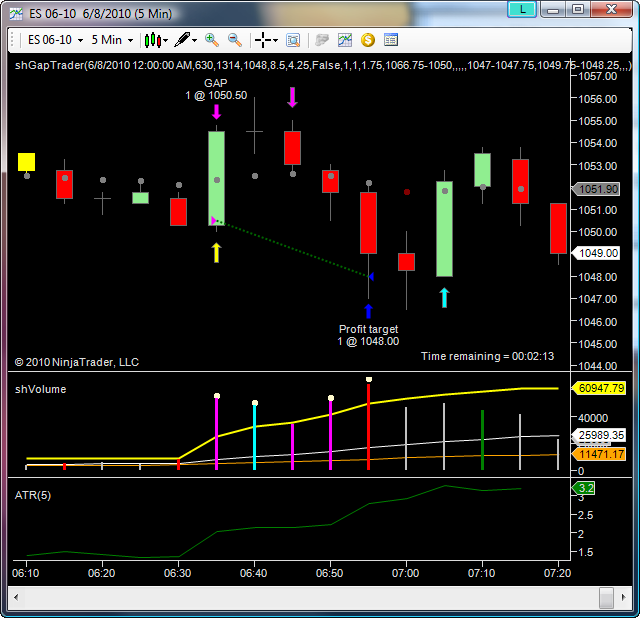Viewport: 640px width, 618px height.
Task: Click the zoom out magnifier icon
Action: [x=235, y=40]
